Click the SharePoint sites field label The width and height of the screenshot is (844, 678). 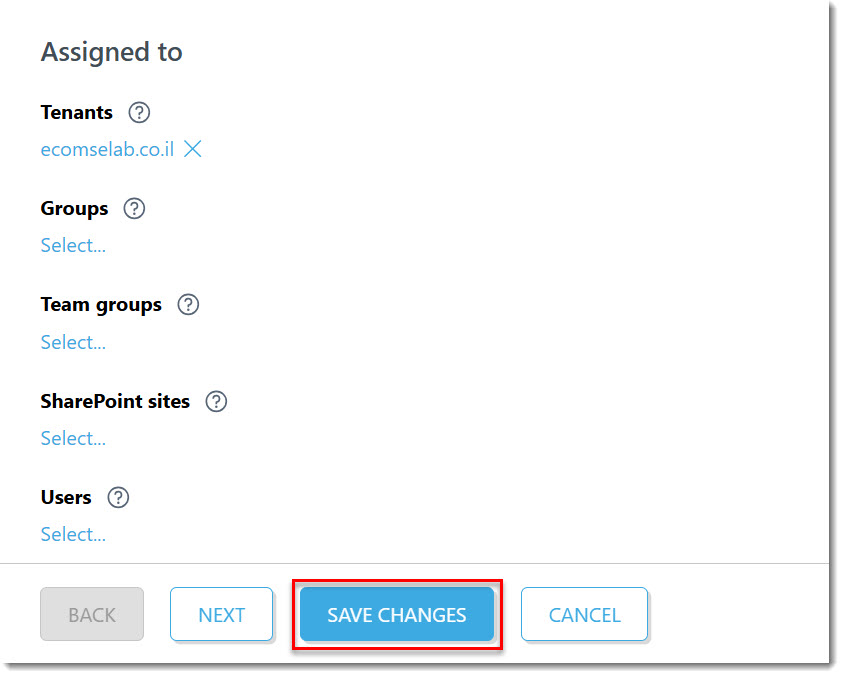(115, 402)
